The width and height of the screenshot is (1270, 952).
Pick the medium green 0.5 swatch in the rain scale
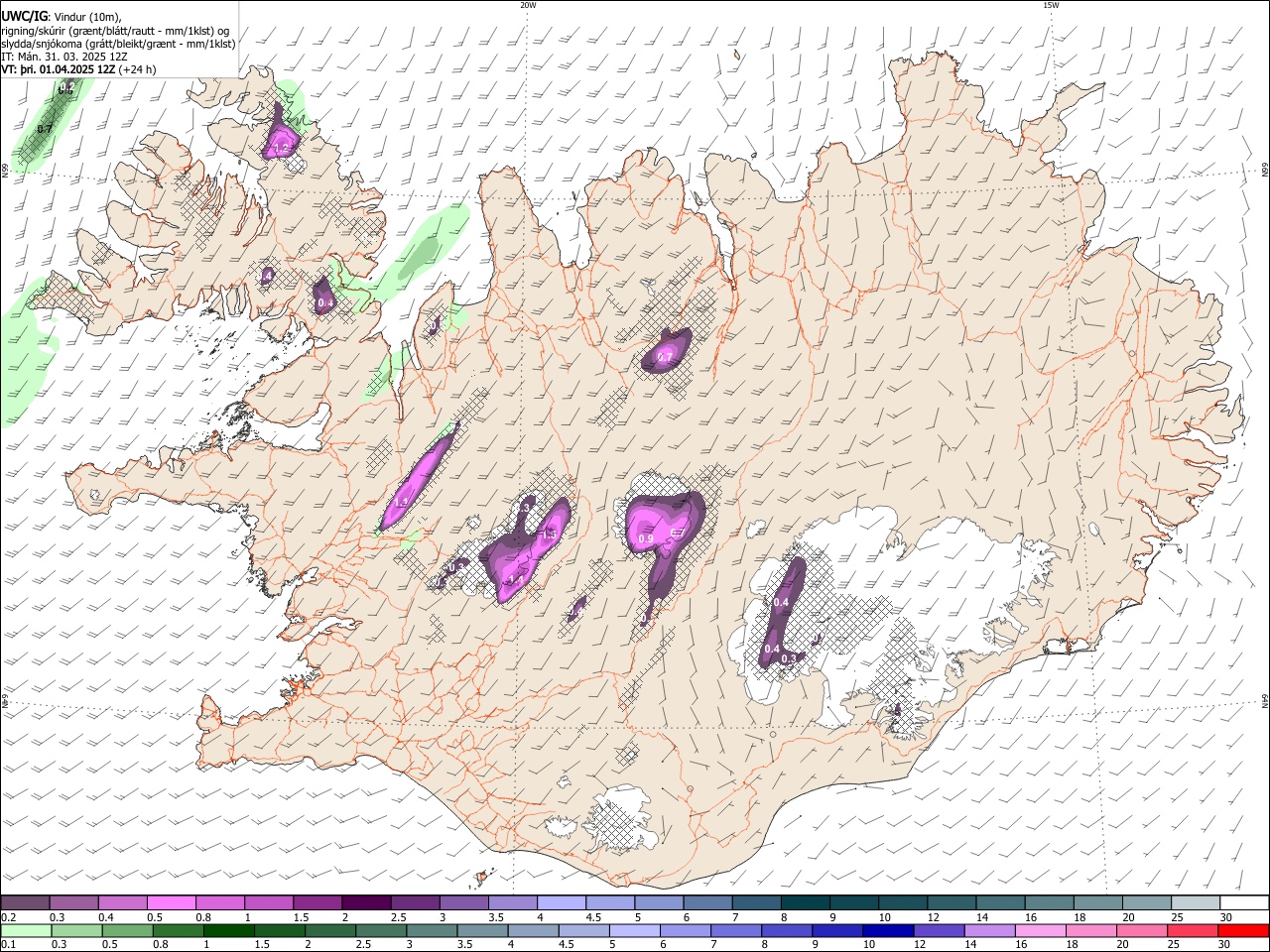pyautogui.click(x=127, y=930)
